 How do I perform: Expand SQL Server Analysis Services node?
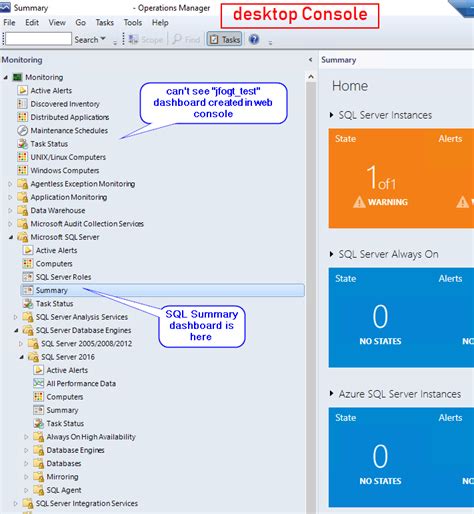[x=15, y=317]
